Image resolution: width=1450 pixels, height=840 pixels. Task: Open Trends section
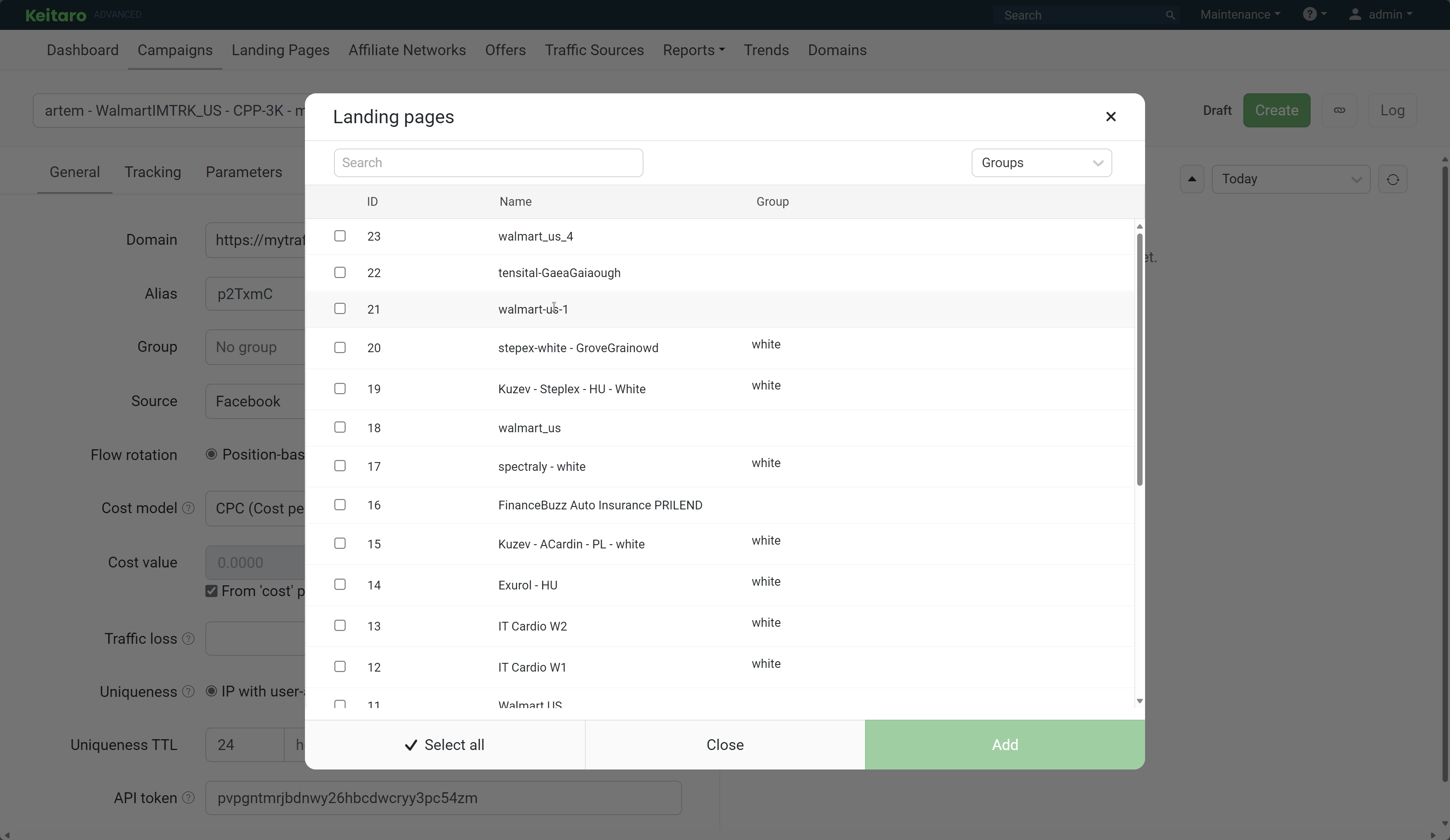click(x=766, y=50)
